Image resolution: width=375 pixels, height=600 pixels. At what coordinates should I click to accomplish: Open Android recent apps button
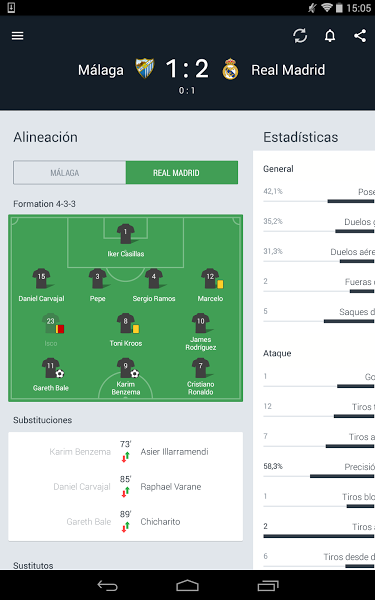click(268, 585)
